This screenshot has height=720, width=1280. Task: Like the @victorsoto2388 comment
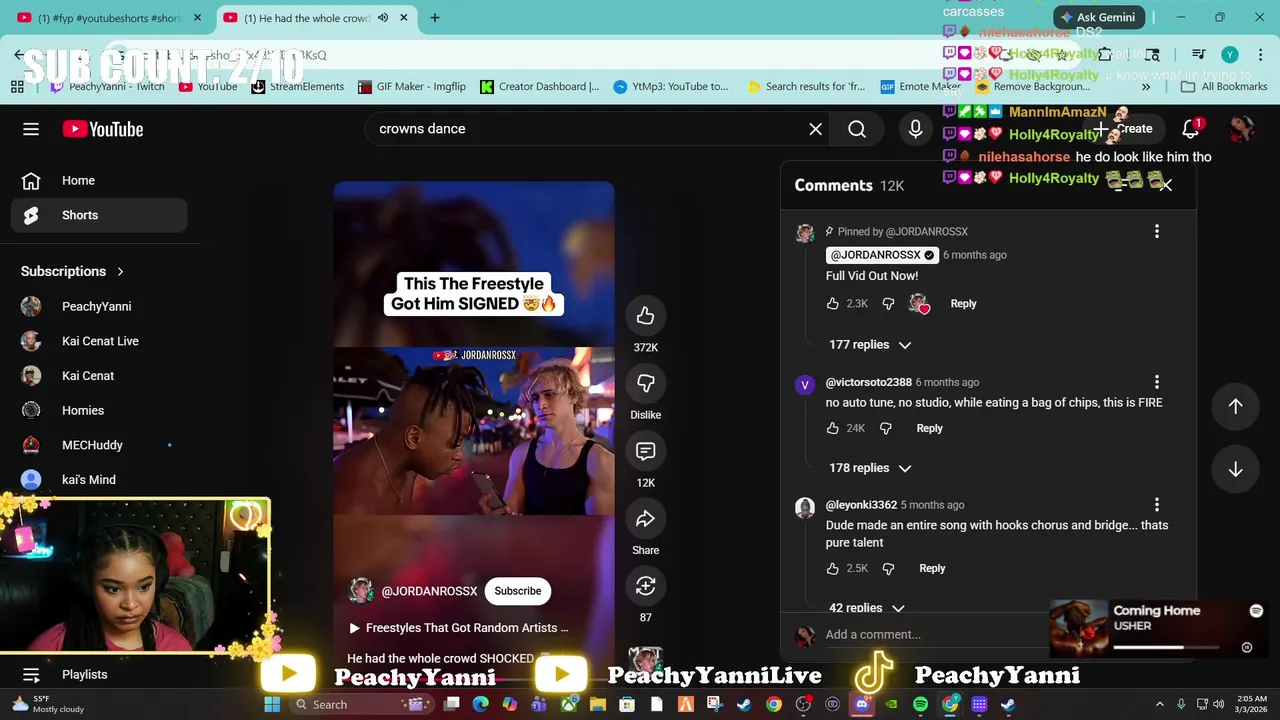(x=833, y=428)
